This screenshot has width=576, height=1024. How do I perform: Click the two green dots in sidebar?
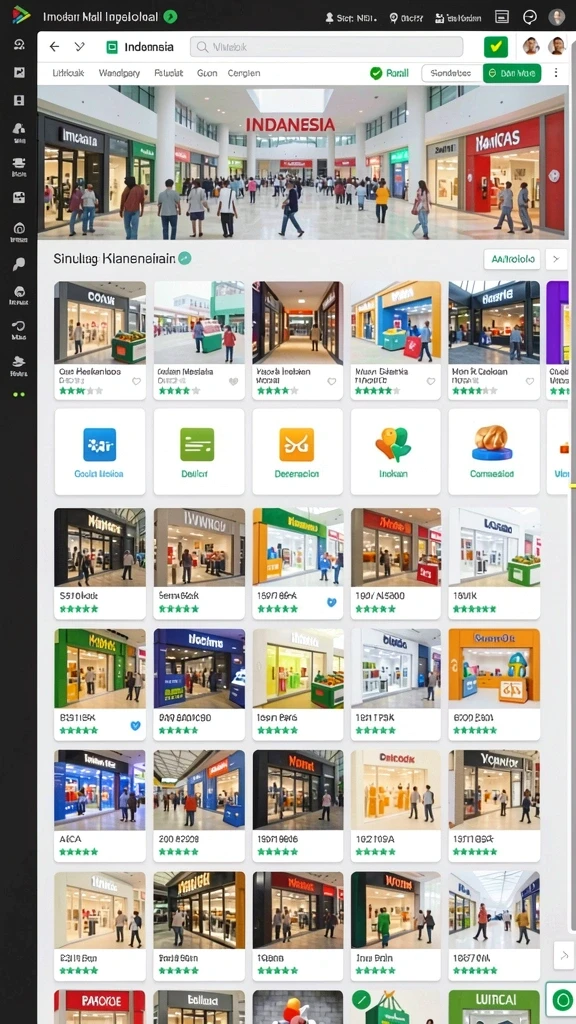19,394
